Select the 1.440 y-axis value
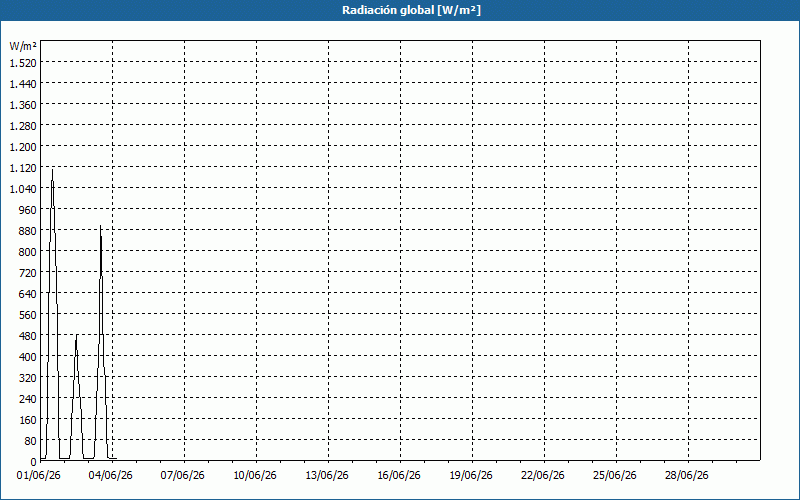The height and width of the screenshot is (500, 800). [x=23, y=84]
